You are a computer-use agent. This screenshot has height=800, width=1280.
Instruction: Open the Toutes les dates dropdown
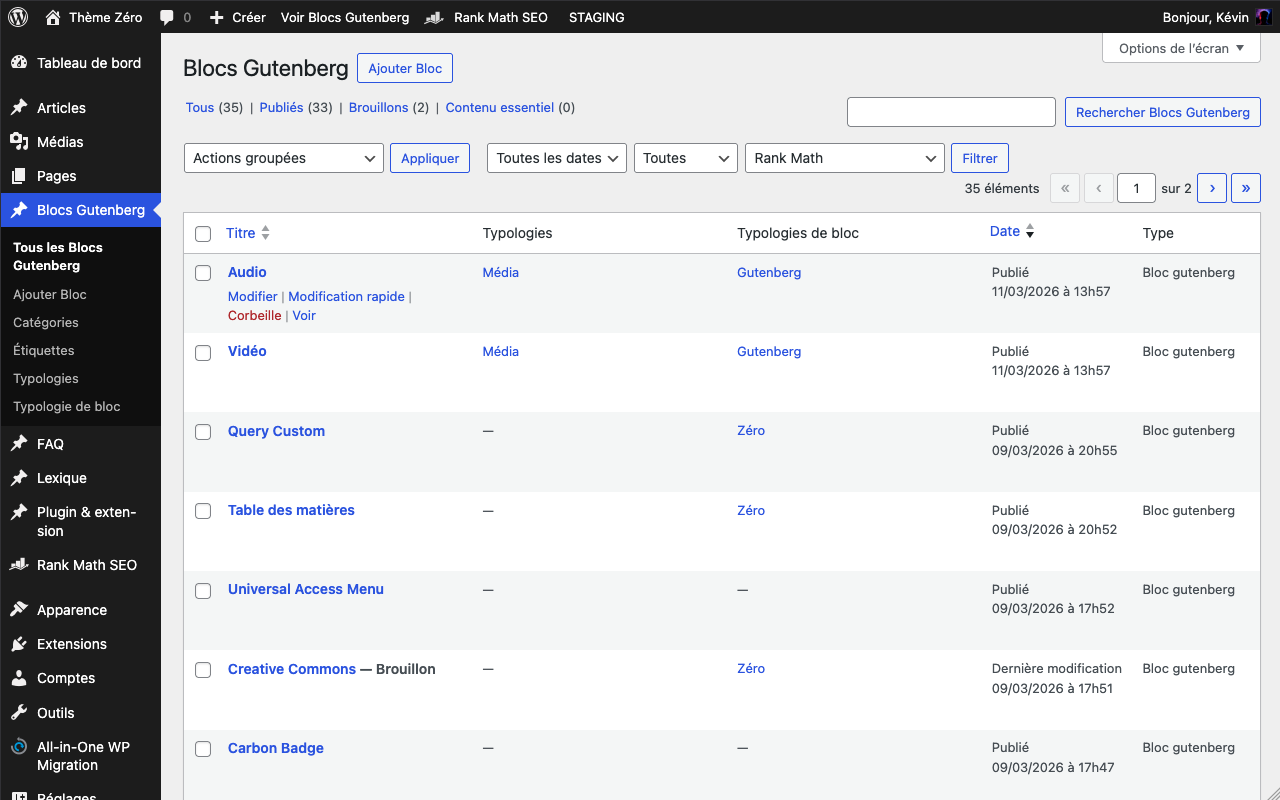[556, 158]
